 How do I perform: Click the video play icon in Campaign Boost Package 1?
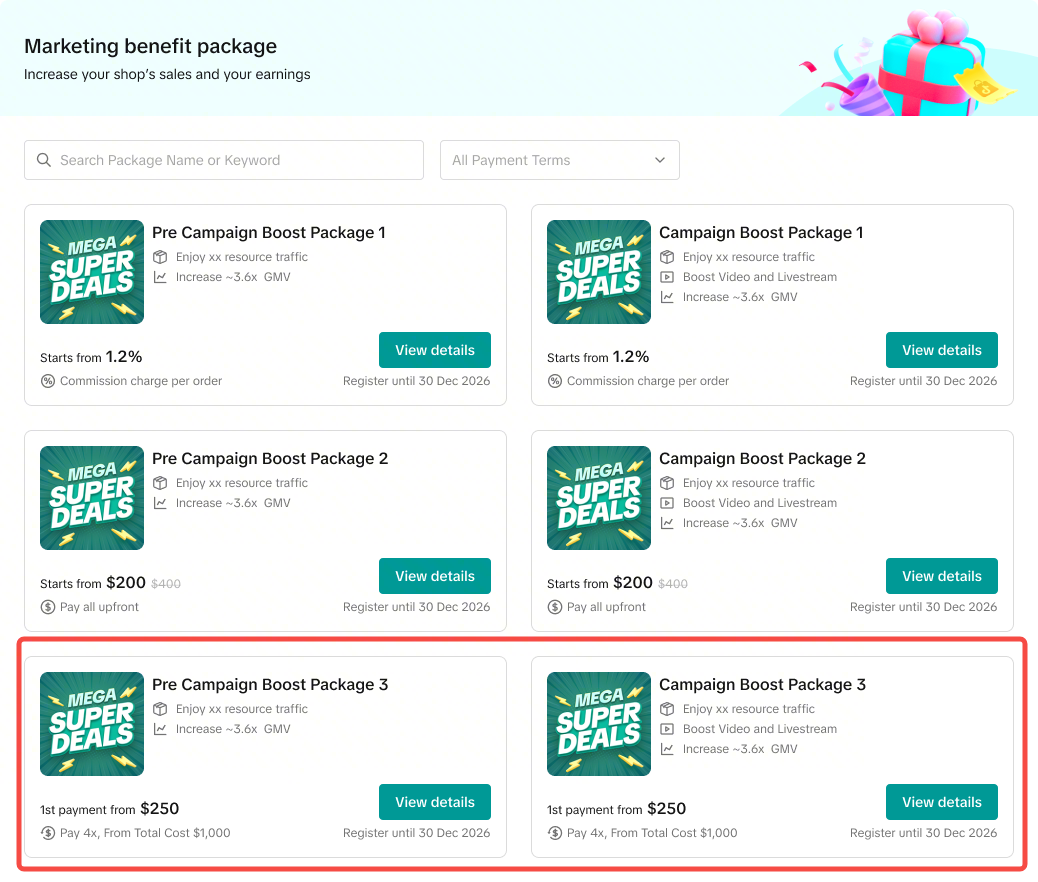[667, 277]
